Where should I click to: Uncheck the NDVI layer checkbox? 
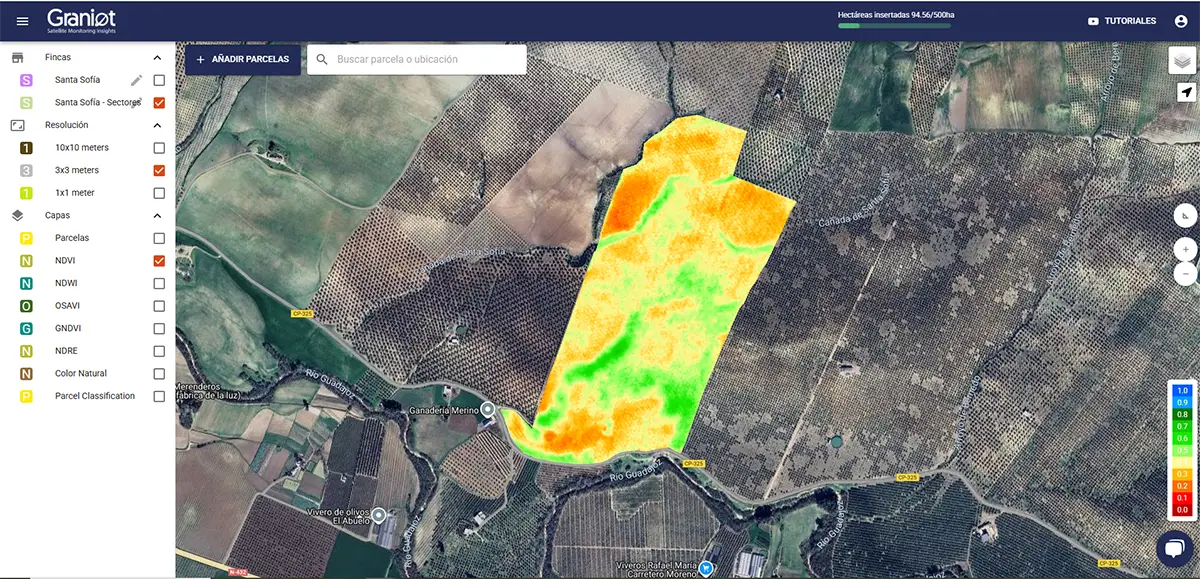tap(159, 261)
